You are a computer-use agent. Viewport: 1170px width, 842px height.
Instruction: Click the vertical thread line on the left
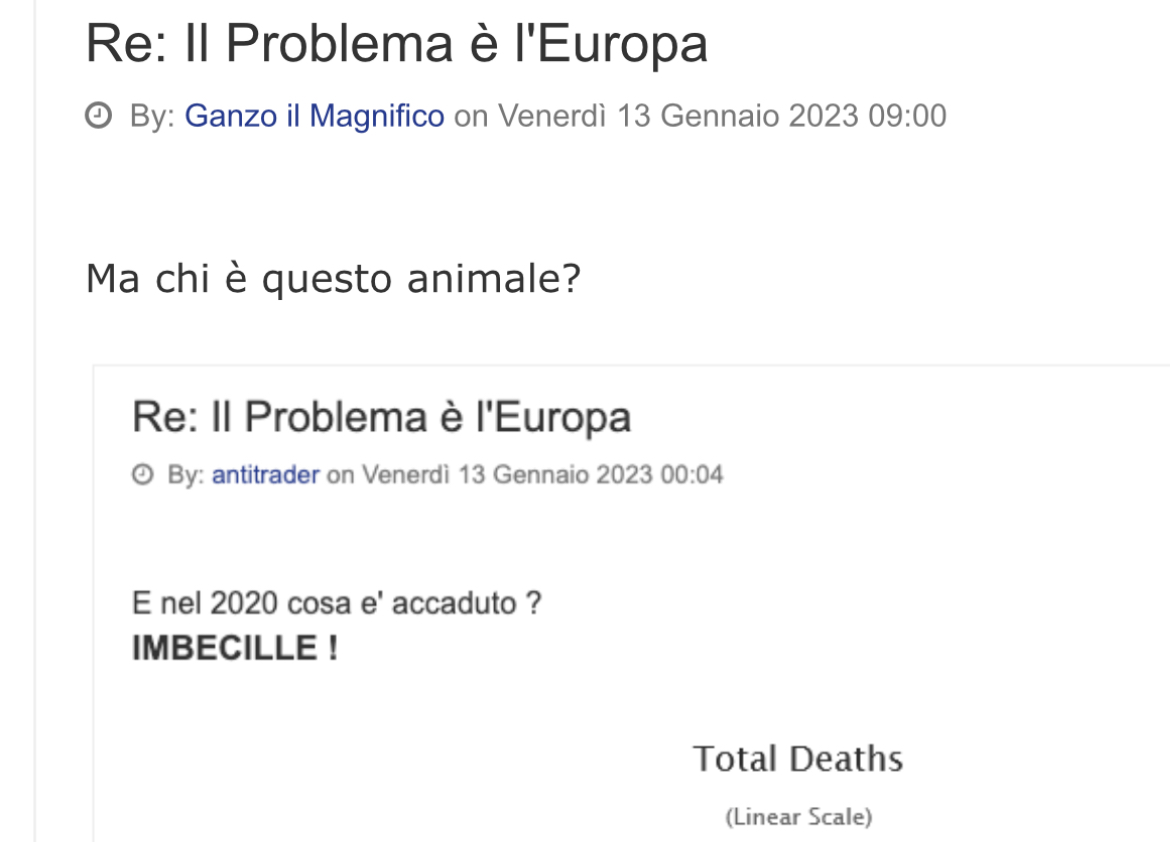[x=34, y=421]
